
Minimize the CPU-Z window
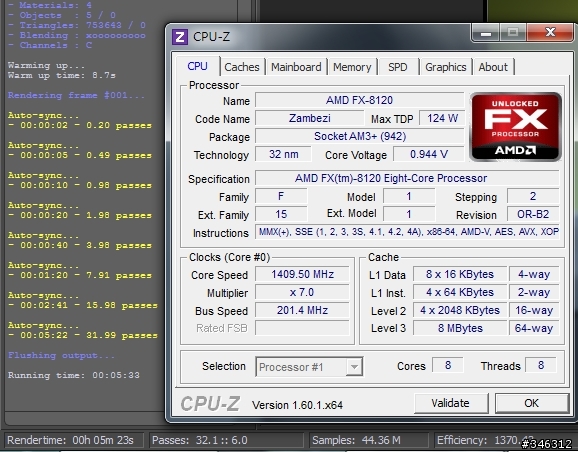485,34
